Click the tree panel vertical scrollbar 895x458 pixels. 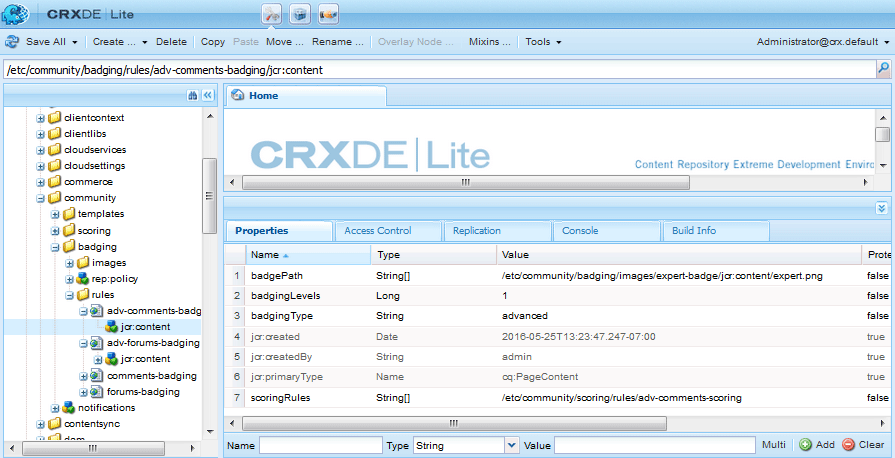point(209,196)
